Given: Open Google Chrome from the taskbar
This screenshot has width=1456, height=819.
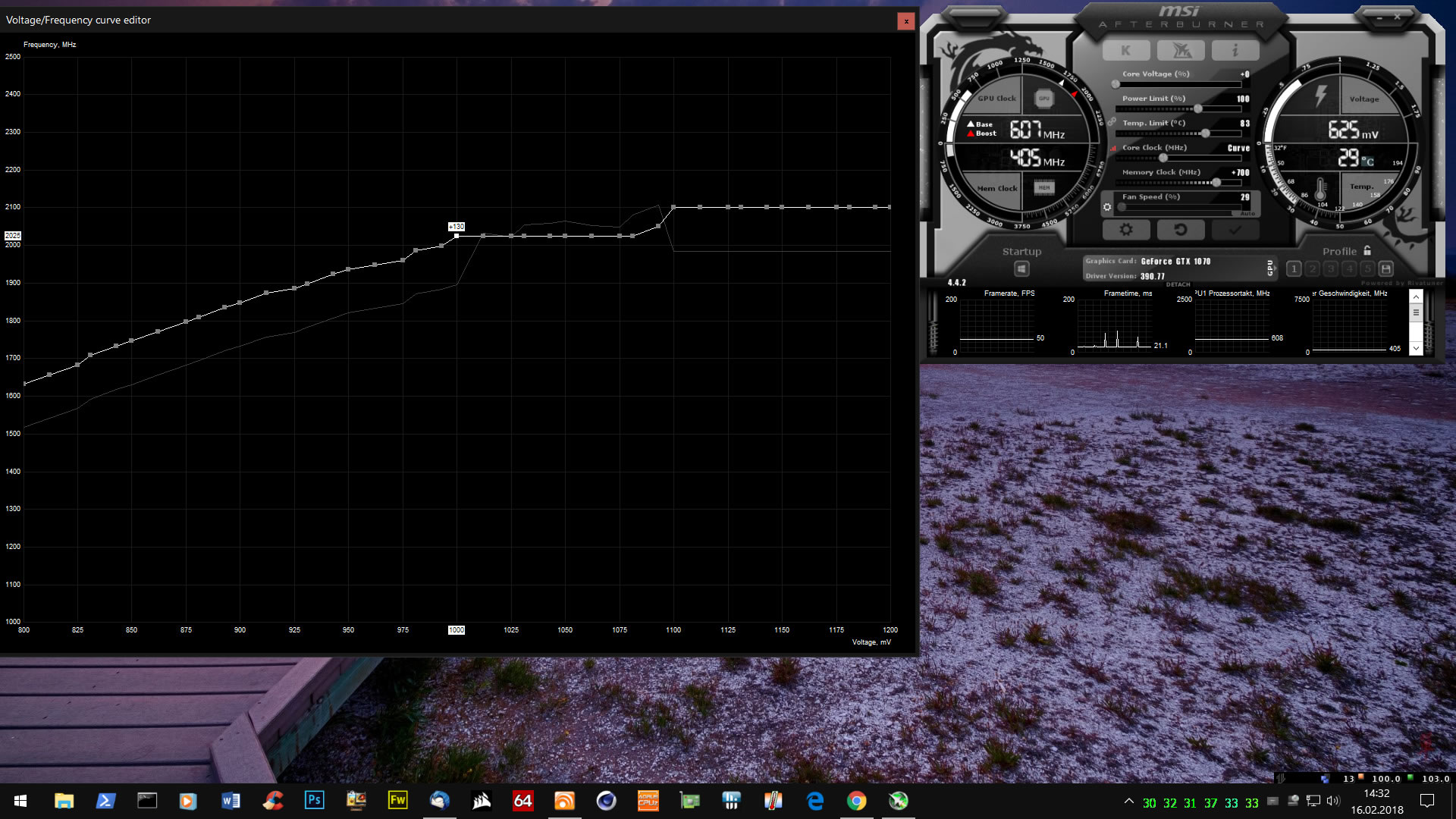Looking at the screenshot, I should 856,801.
